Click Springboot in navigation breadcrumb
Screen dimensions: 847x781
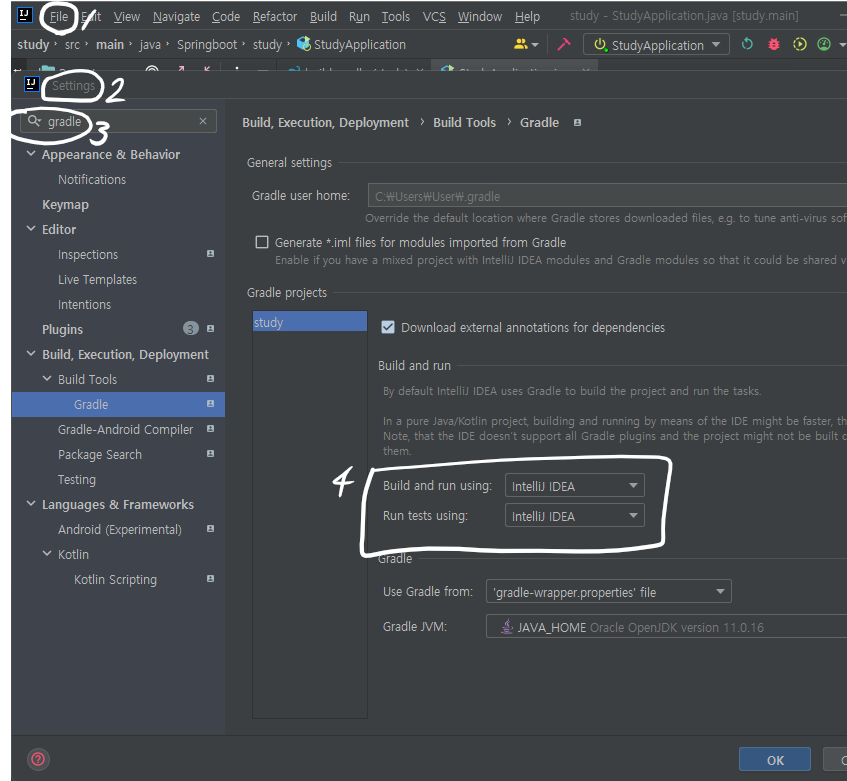tap(207, 44)
